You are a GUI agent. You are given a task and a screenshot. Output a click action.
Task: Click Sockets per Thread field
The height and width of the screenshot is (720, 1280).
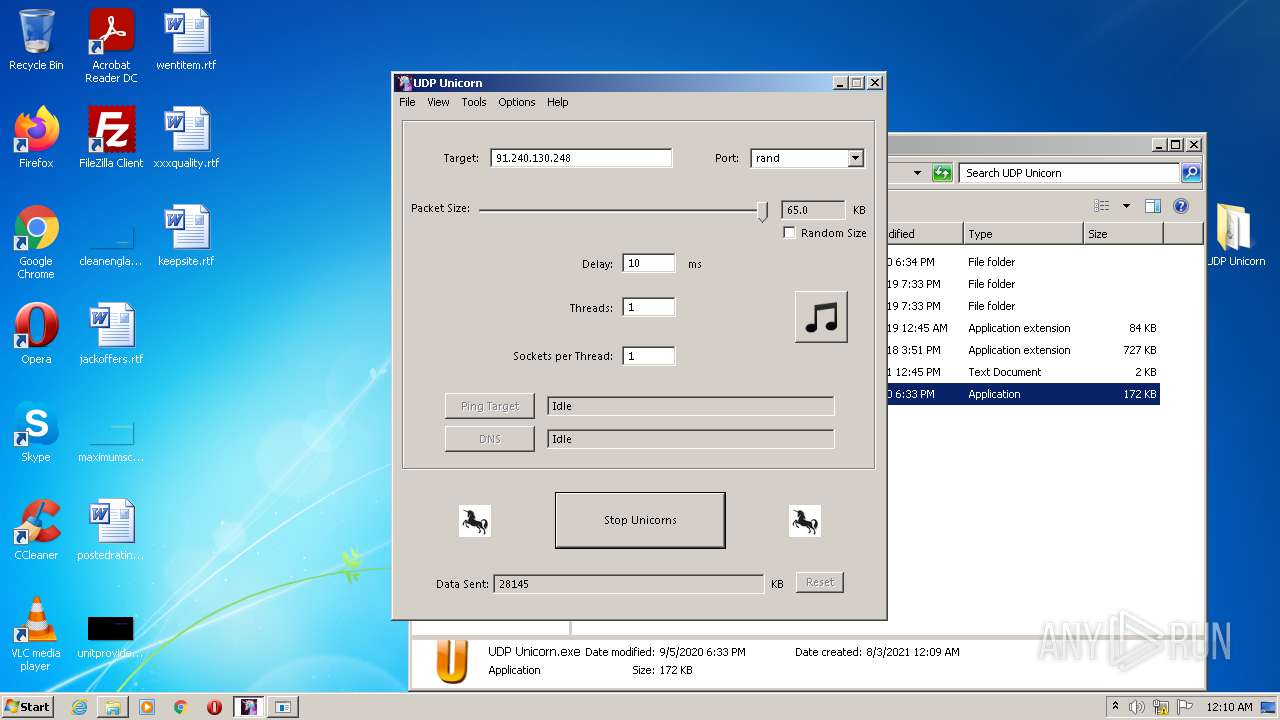point(649,356)
